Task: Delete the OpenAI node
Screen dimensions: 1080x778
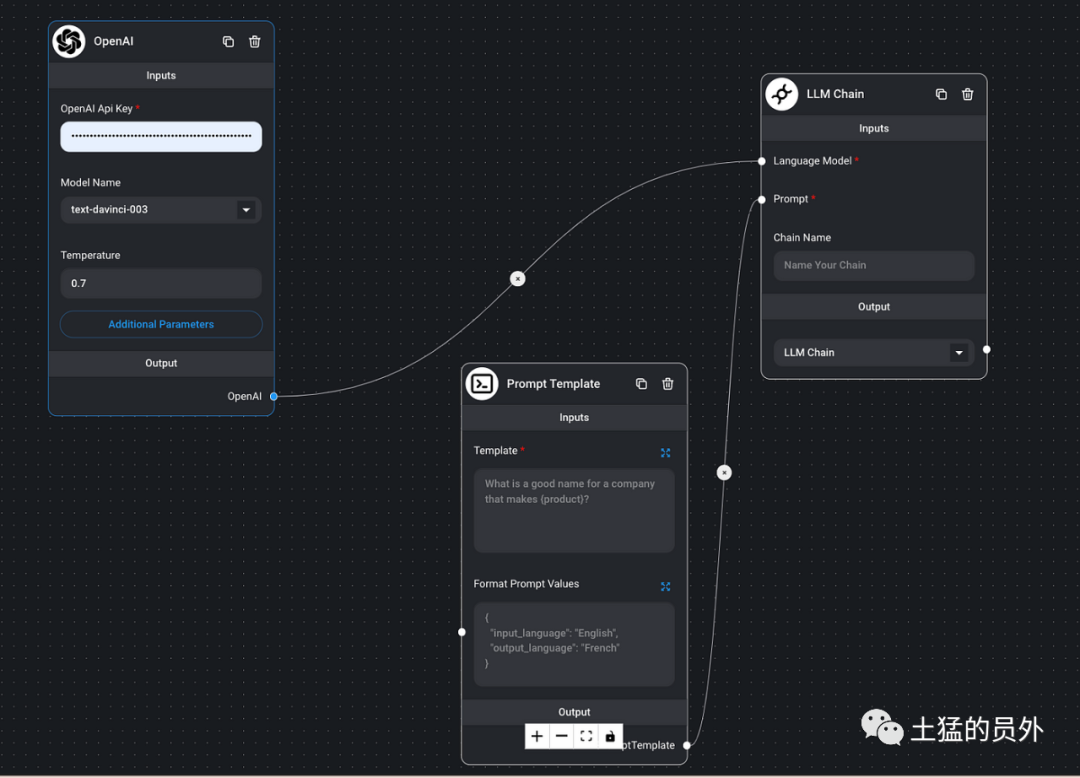Action: (x=255, y=42)
